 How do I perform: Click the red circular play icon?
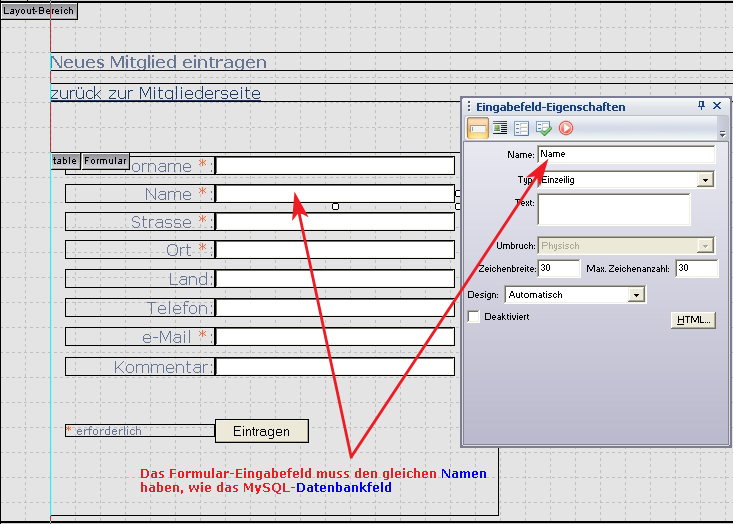click(566, 128)
